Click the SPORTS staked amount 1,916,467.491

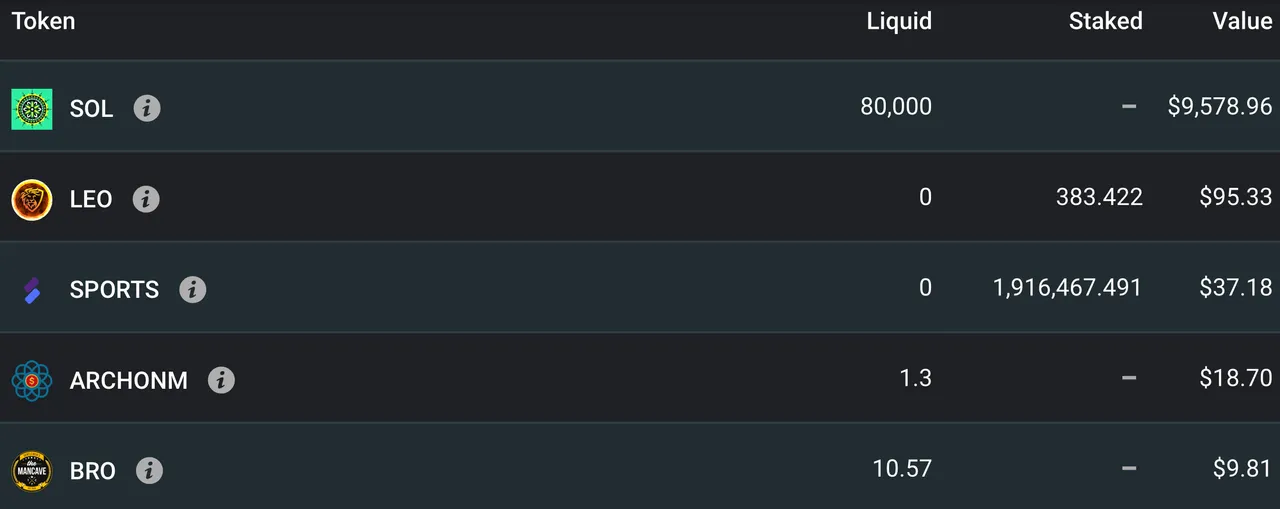click(x=1068, y=288)
